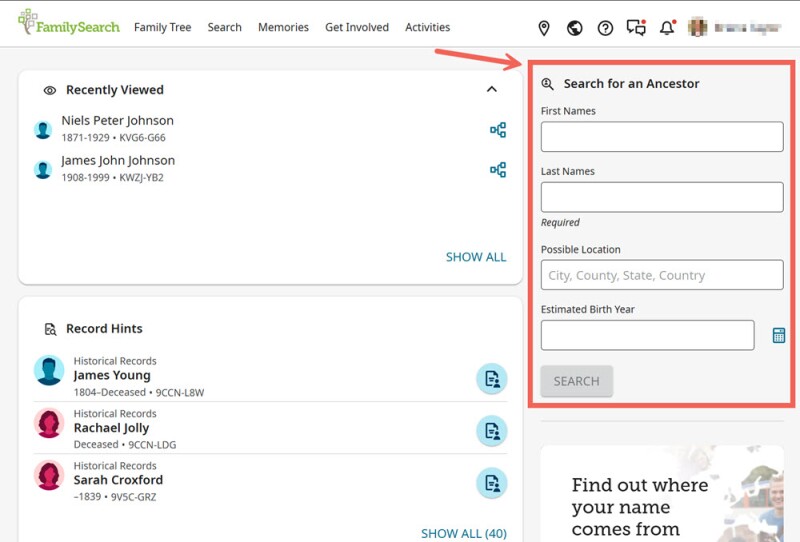Collapse the Recently Viewed panel
Viewport: 800px width, 542px height.
pos(492,89)
